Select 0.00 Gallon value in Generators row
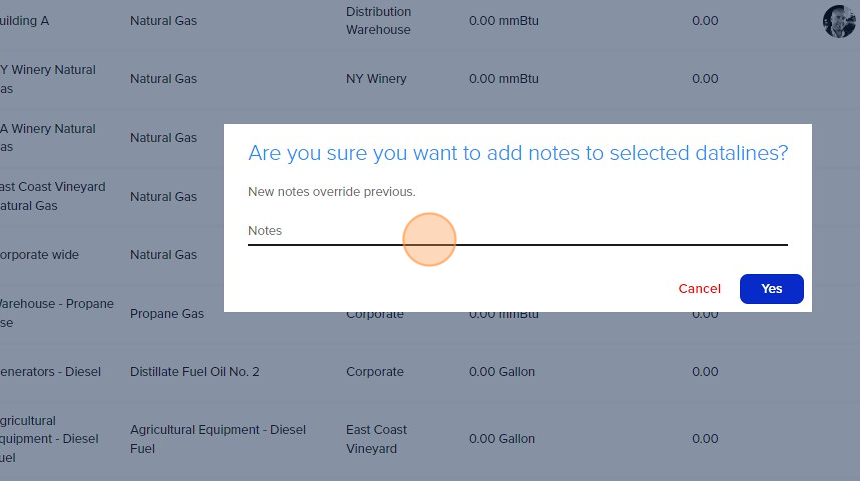860x481 pixels. coord(502,371)
